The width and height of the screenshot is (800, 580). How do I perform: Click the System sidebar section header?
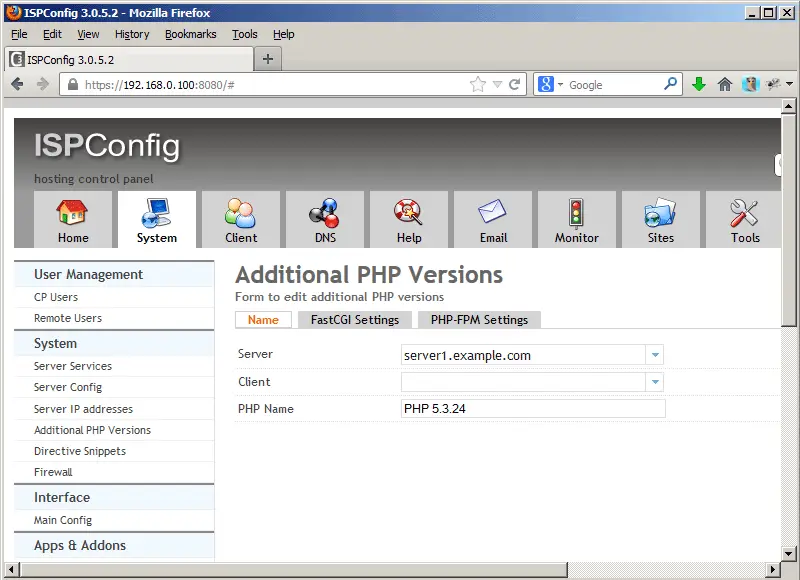tap(114, 343)
